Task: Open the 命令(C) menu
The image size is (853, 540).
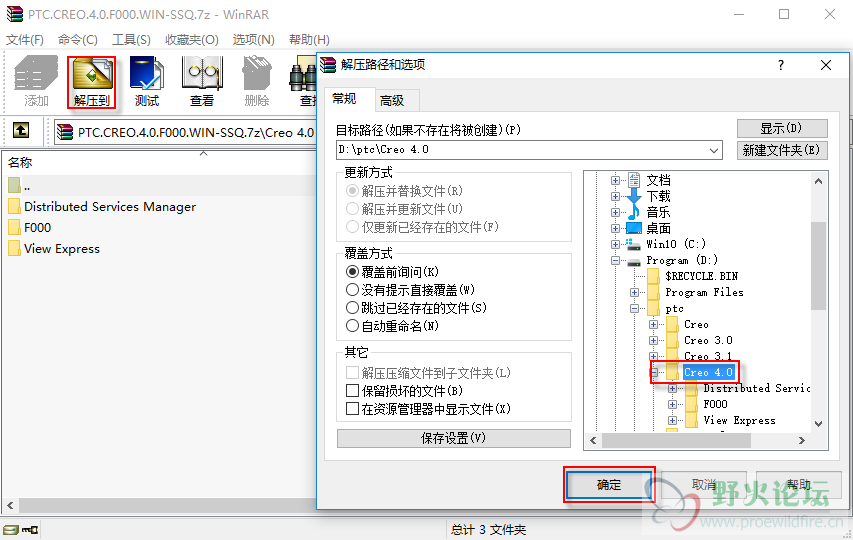Action: (77, 40)
